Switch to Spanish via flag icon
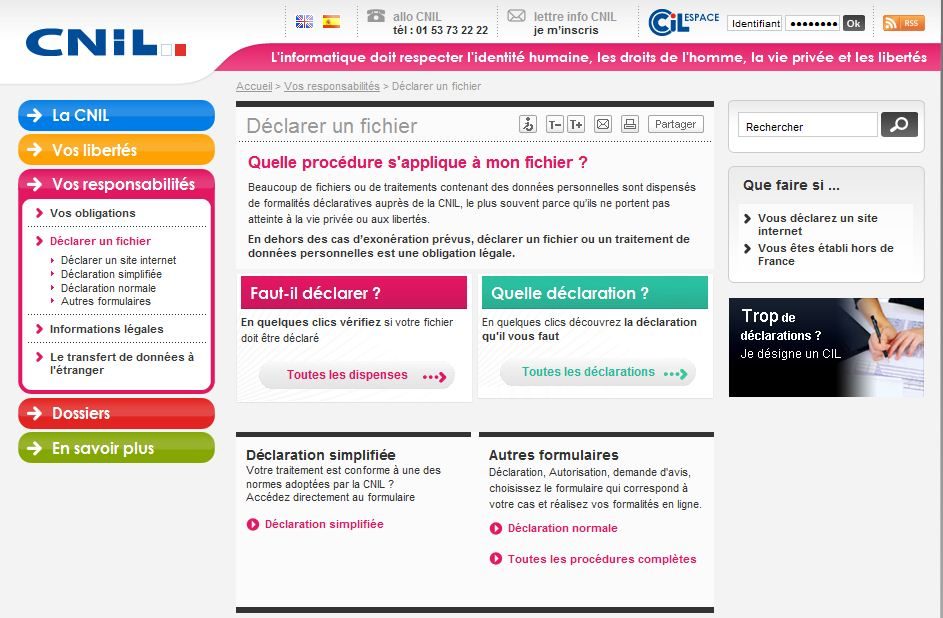 click(331, 21)
